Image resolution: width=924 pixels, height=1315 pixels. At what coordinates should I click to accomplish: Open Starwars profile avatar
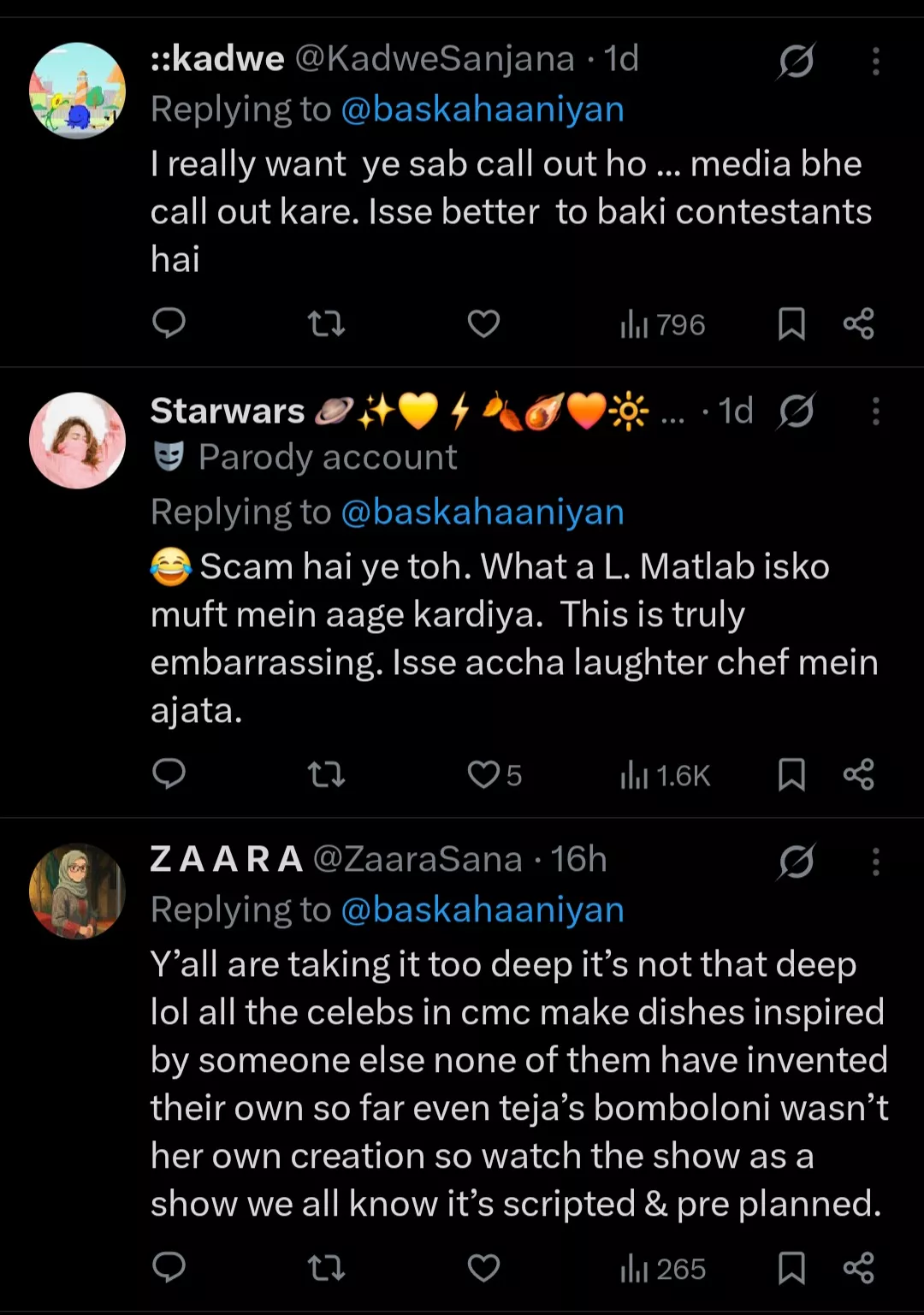[77, 441]
